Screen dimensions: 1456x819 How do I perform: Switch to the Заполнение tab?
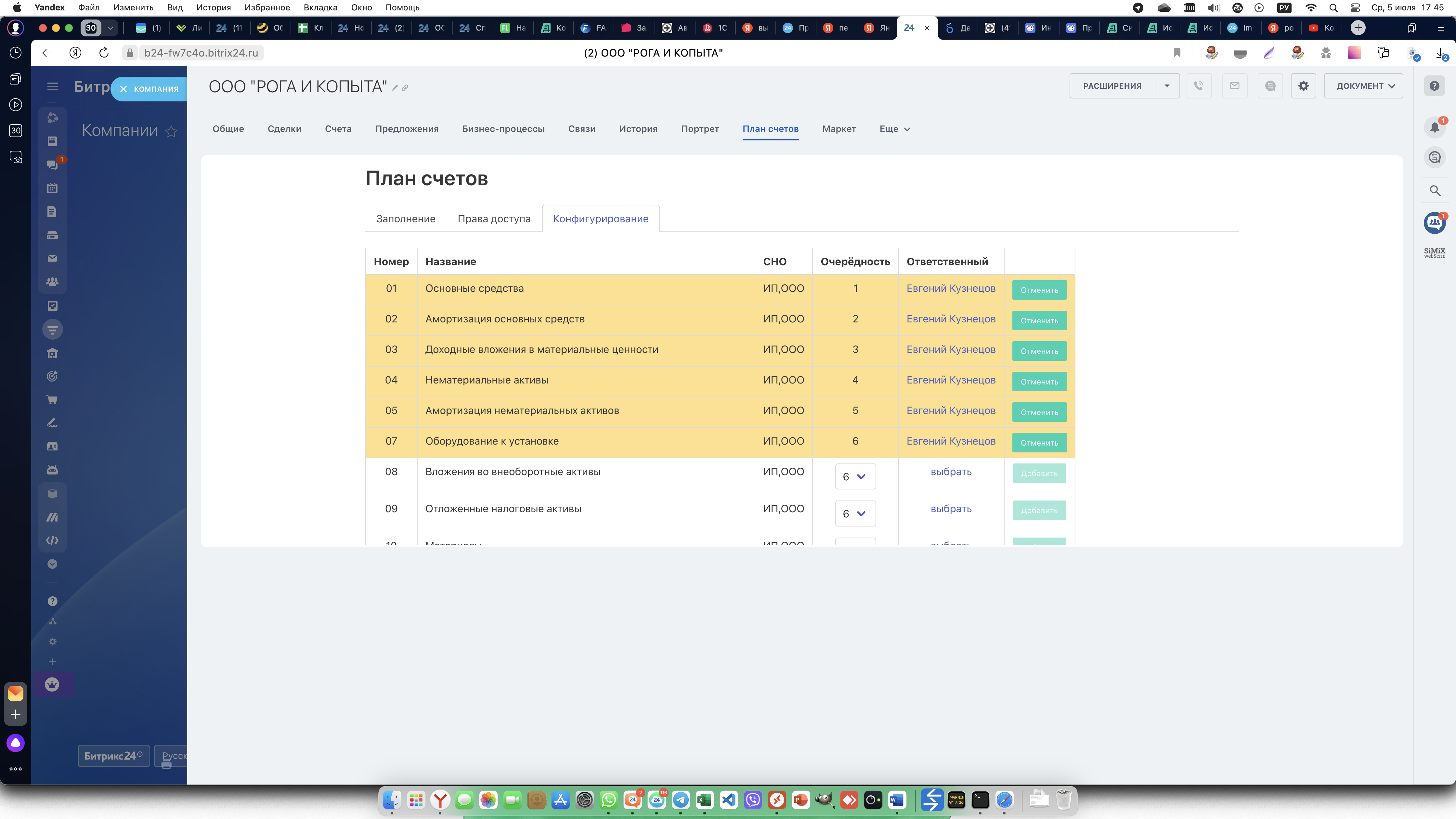[406, 219]
